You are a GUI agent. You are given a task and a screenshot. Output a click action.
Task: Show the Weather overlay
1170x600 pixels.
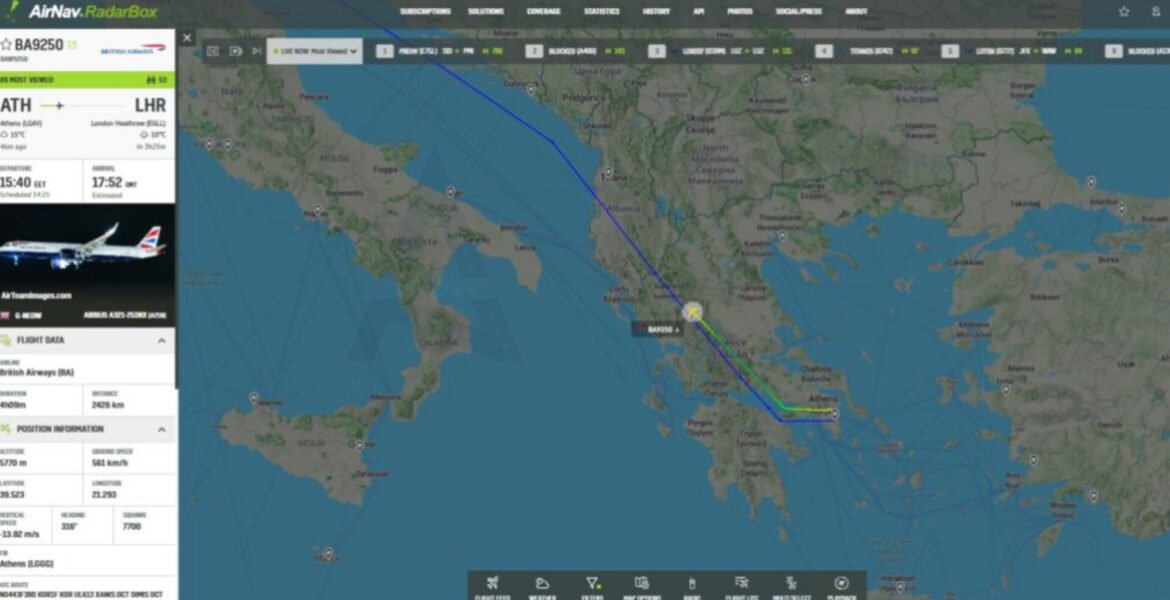(x=542, y=587)
